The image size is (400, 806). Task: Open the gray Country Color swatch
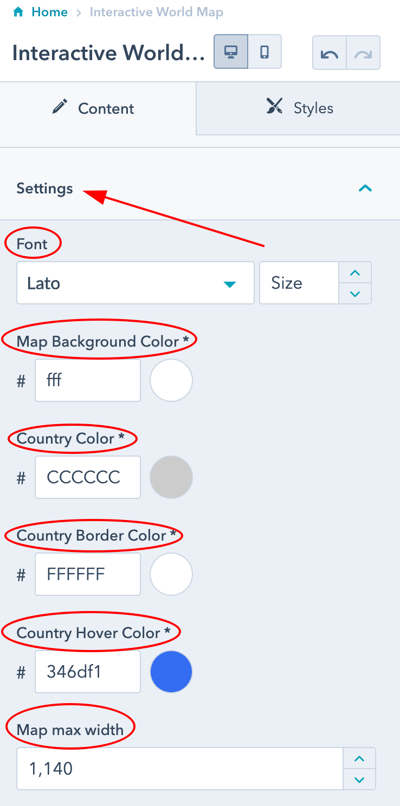pyautogui.click(x=171, y=478)
